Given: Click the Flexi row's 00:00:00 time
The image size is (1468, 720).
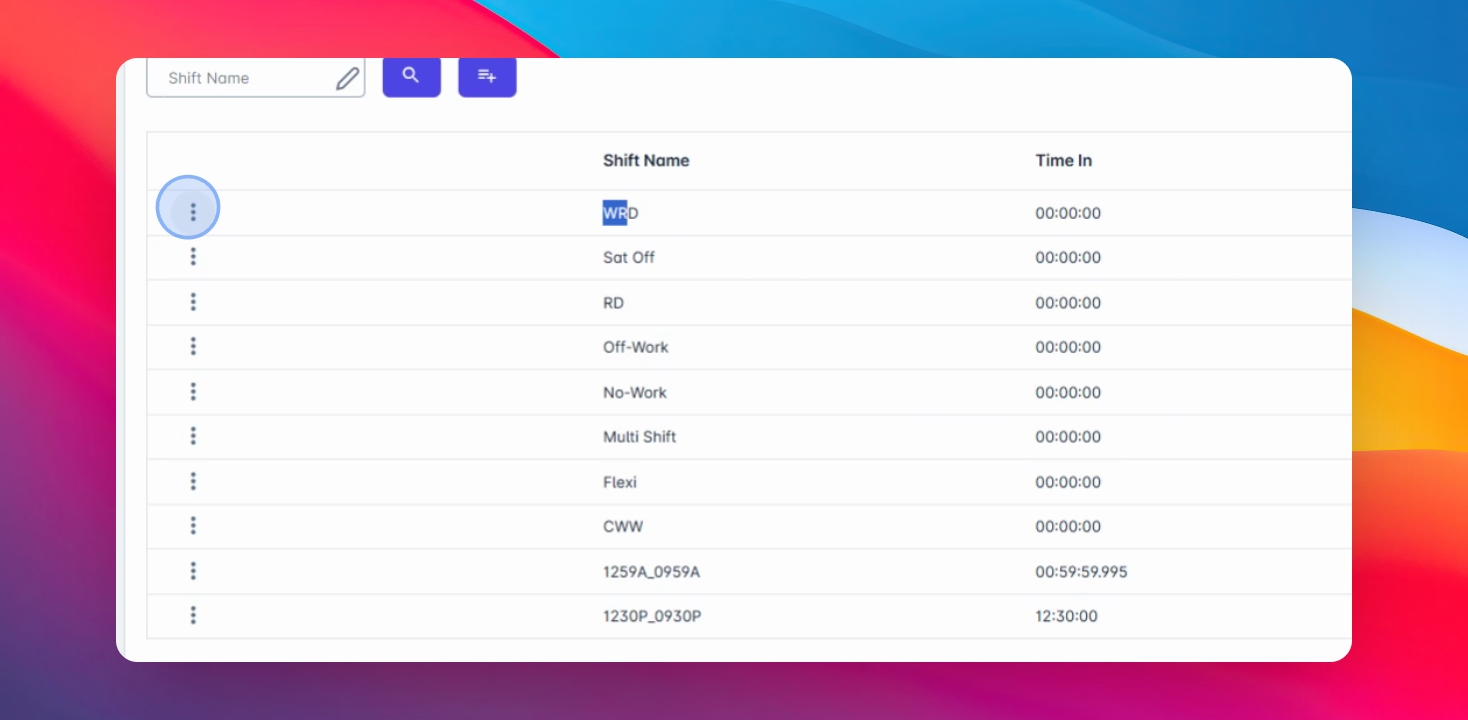Looking at the screenshot, I should pyautogui.click(x=1068, y=482).
